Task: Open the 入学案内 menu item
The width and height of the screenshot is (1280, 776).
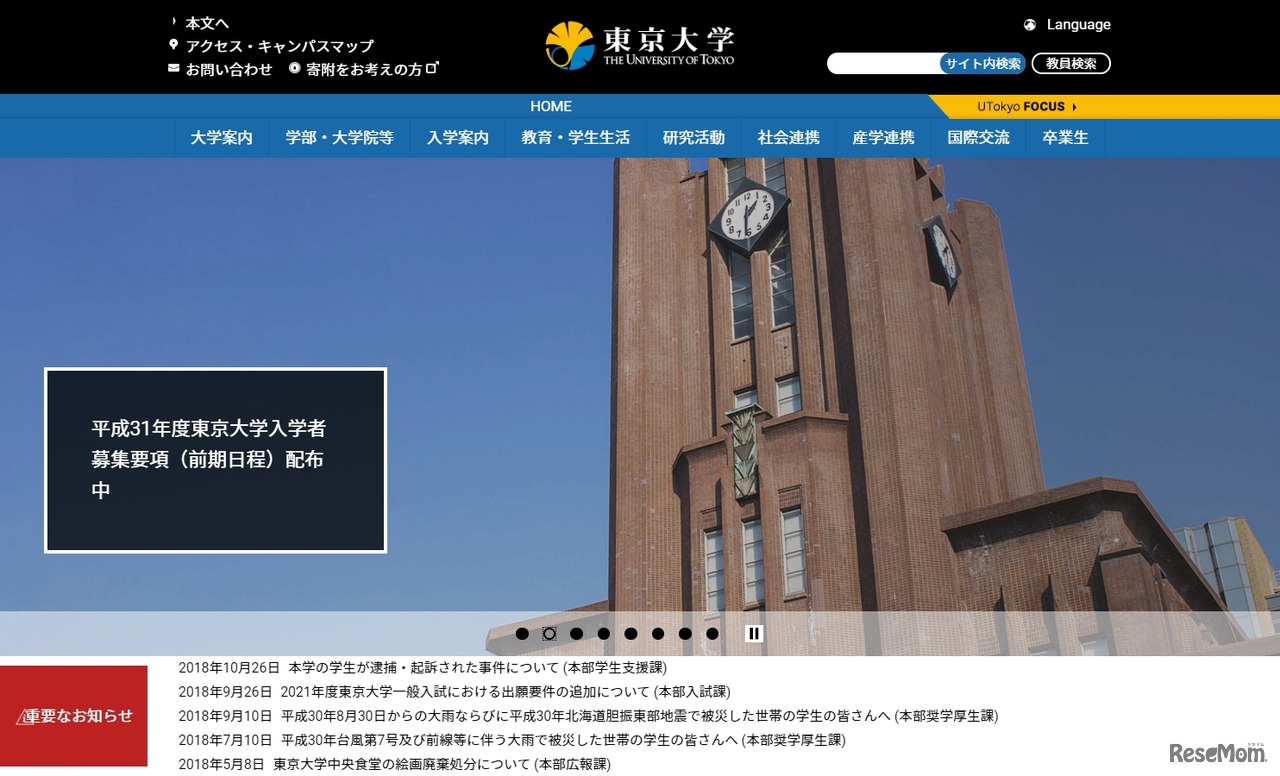Action: pyautogui.click(x=457, y=137)
